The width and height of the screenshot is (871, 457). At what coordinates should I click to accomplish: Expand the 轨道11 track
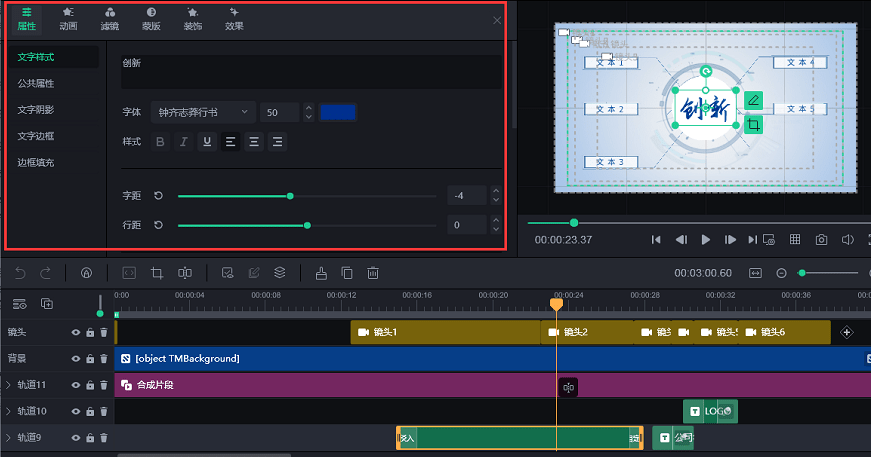(x=8, y=384)
